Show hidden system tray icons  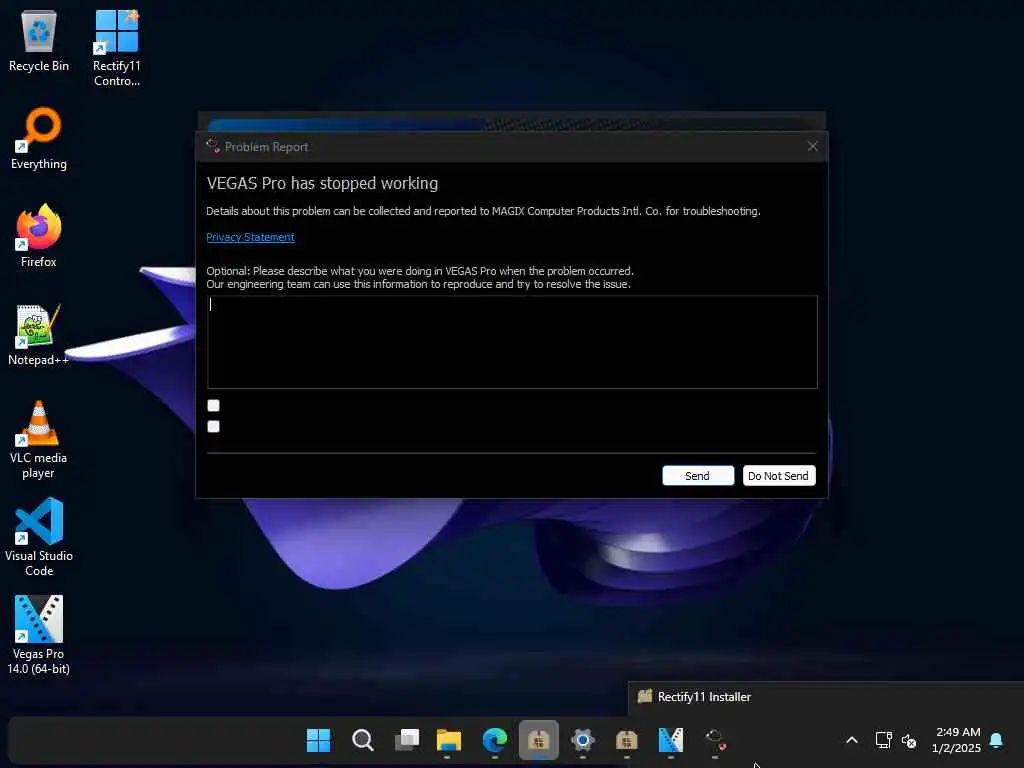click(x=852, y=740)
